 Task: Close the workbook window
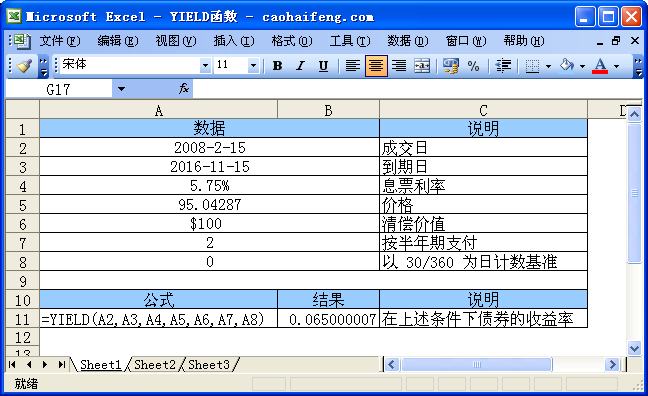[x=635, y=41]
